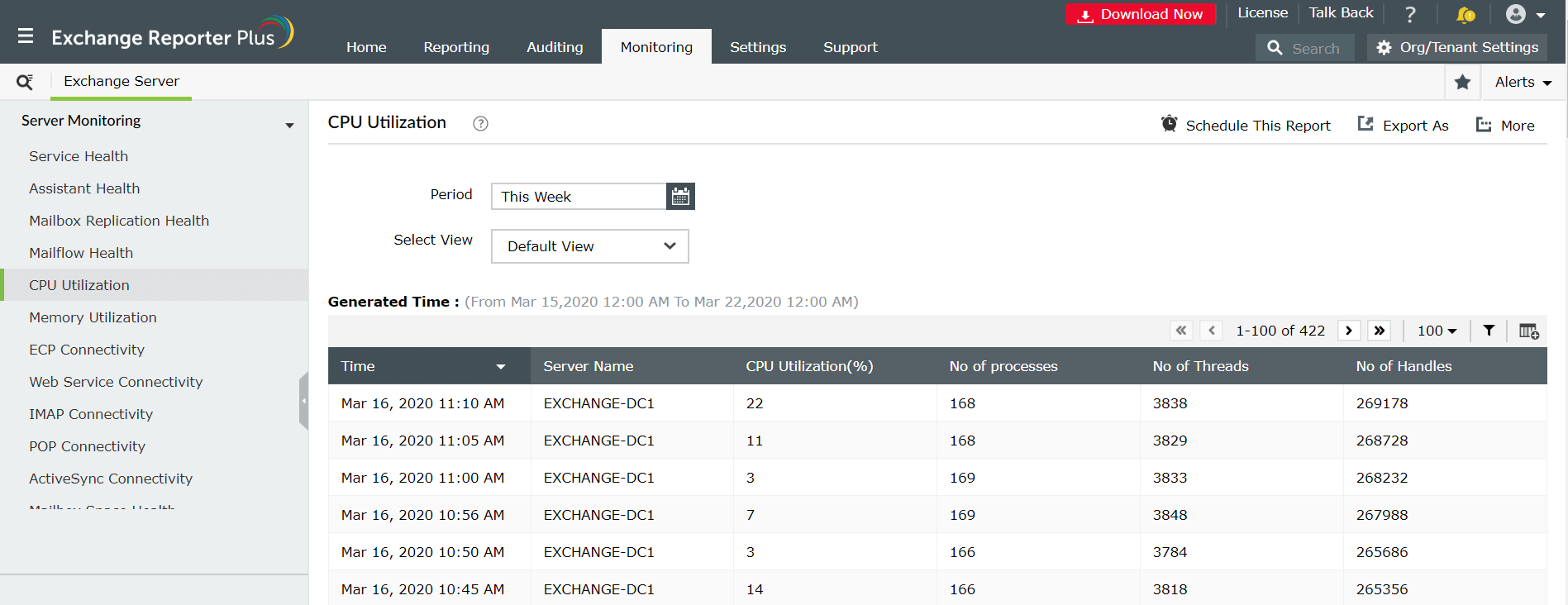Viewport: 1568px width, 605px height.
Task: Open Mailbox Replication Health report
Action: tap(119, 221)
